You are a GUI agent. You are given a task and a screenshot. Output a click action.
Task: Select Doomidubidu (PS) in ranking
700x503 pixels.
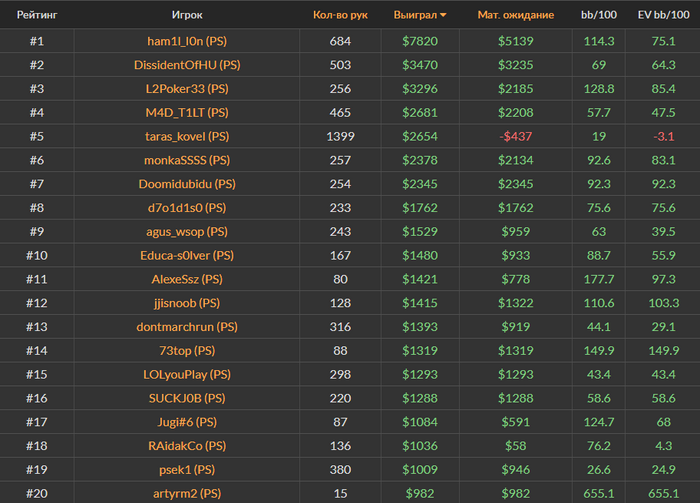pos(187,184)
